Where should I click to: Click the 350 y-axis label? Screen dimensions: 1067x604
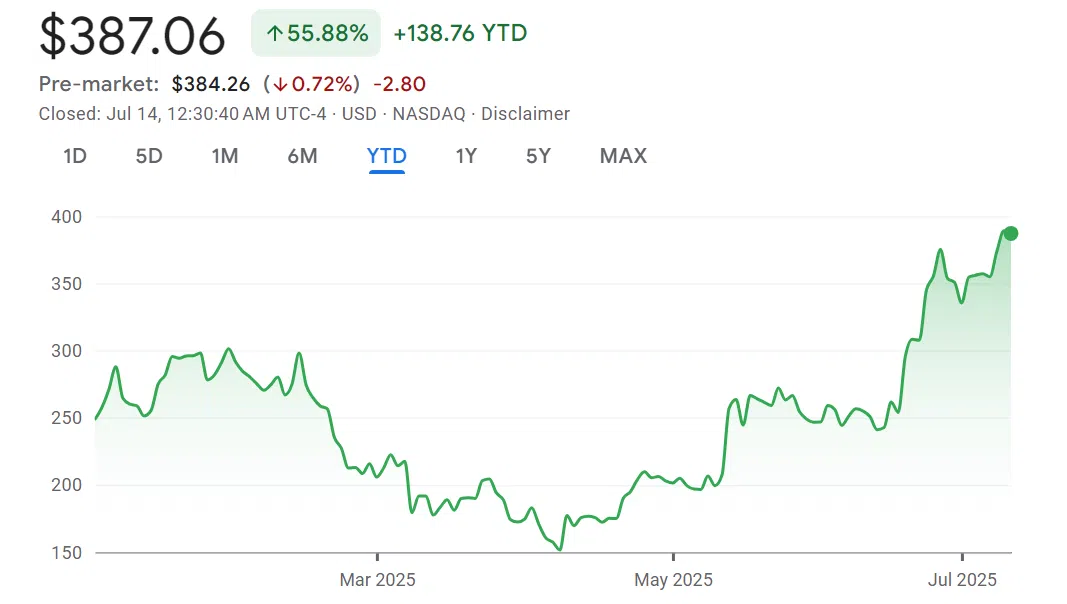coord(67,284)
